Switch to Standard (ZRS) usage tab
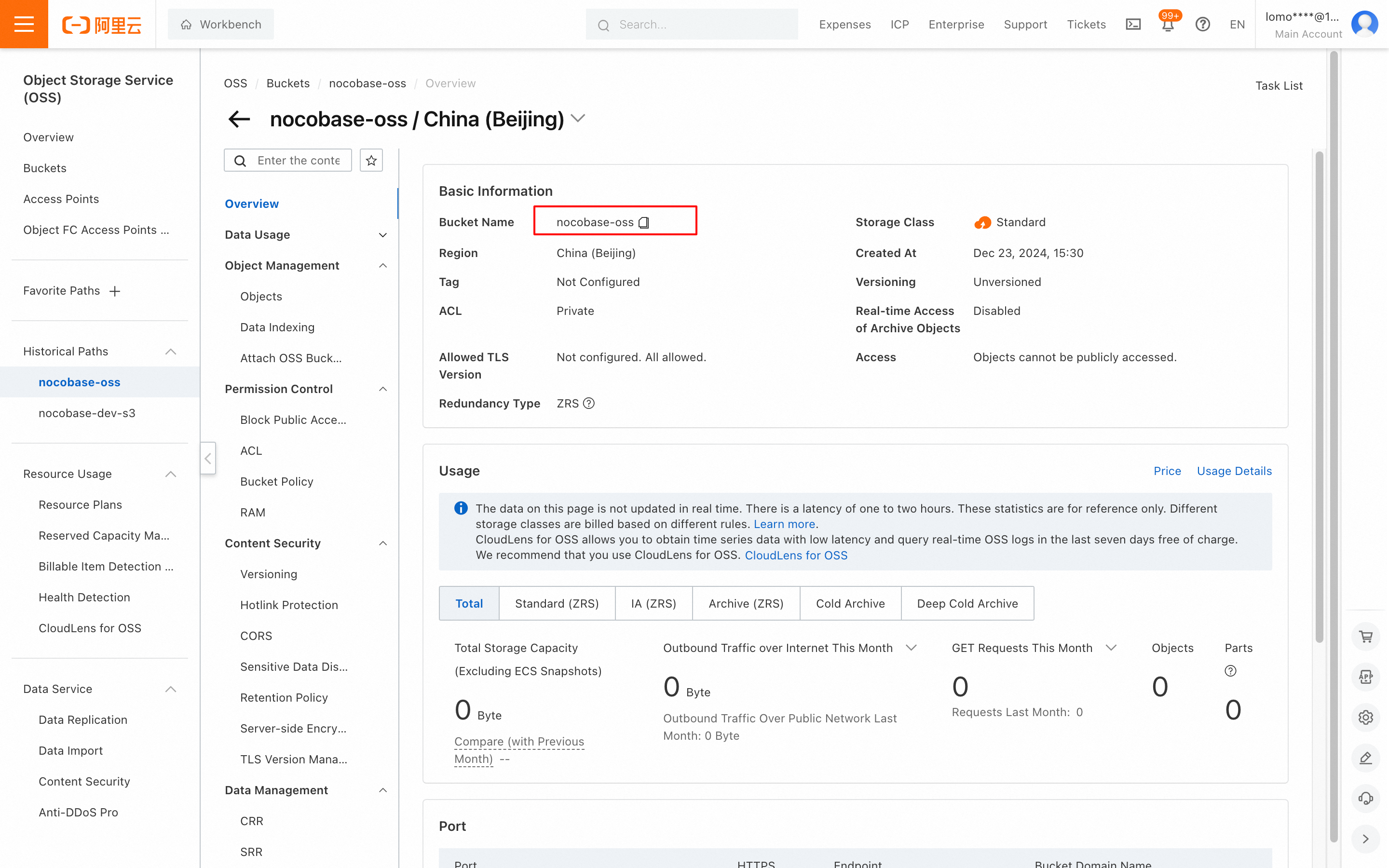1389x868 pixels. point(556,603)
